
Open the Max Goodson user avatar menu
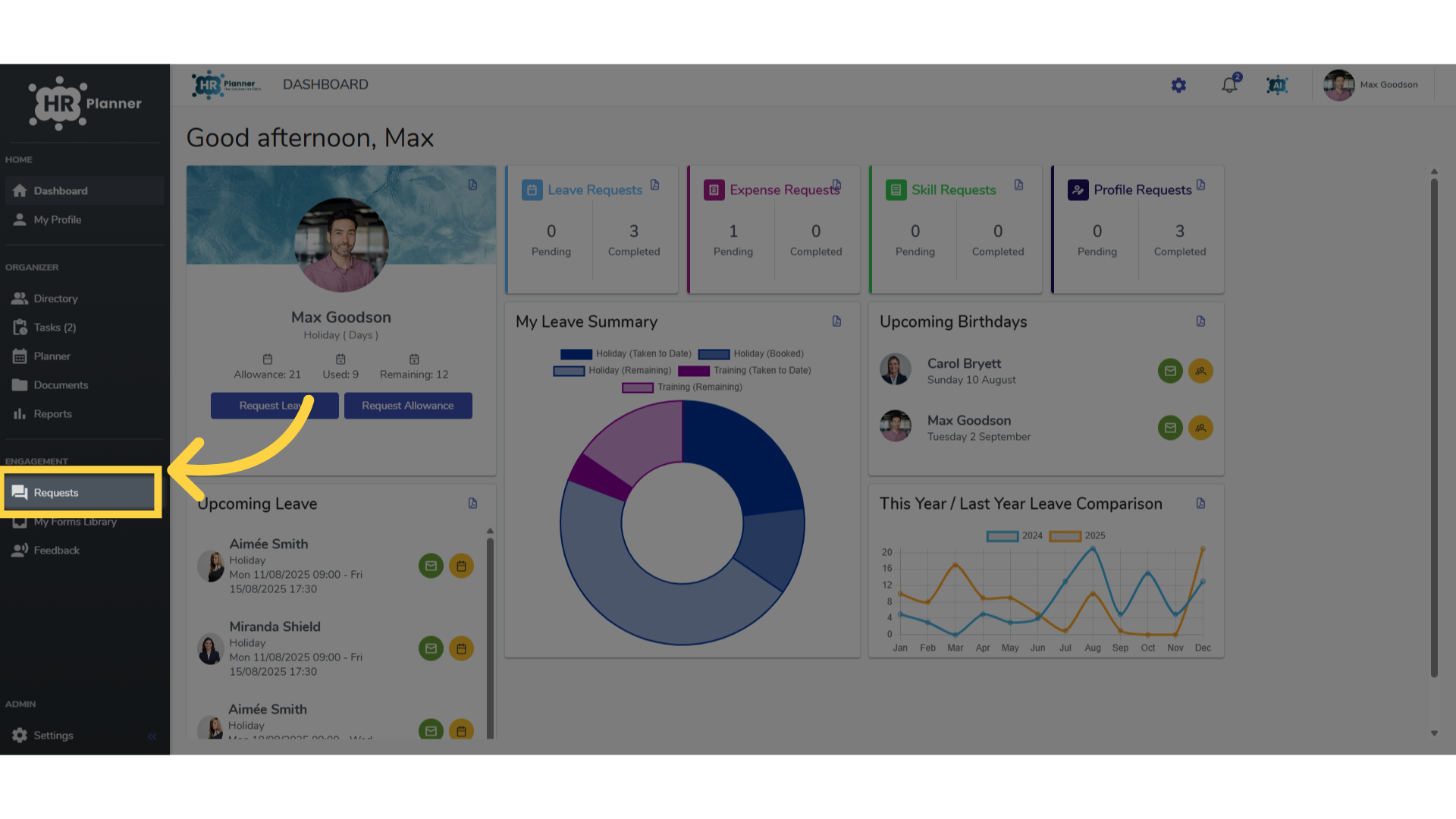click(1338, 85)
